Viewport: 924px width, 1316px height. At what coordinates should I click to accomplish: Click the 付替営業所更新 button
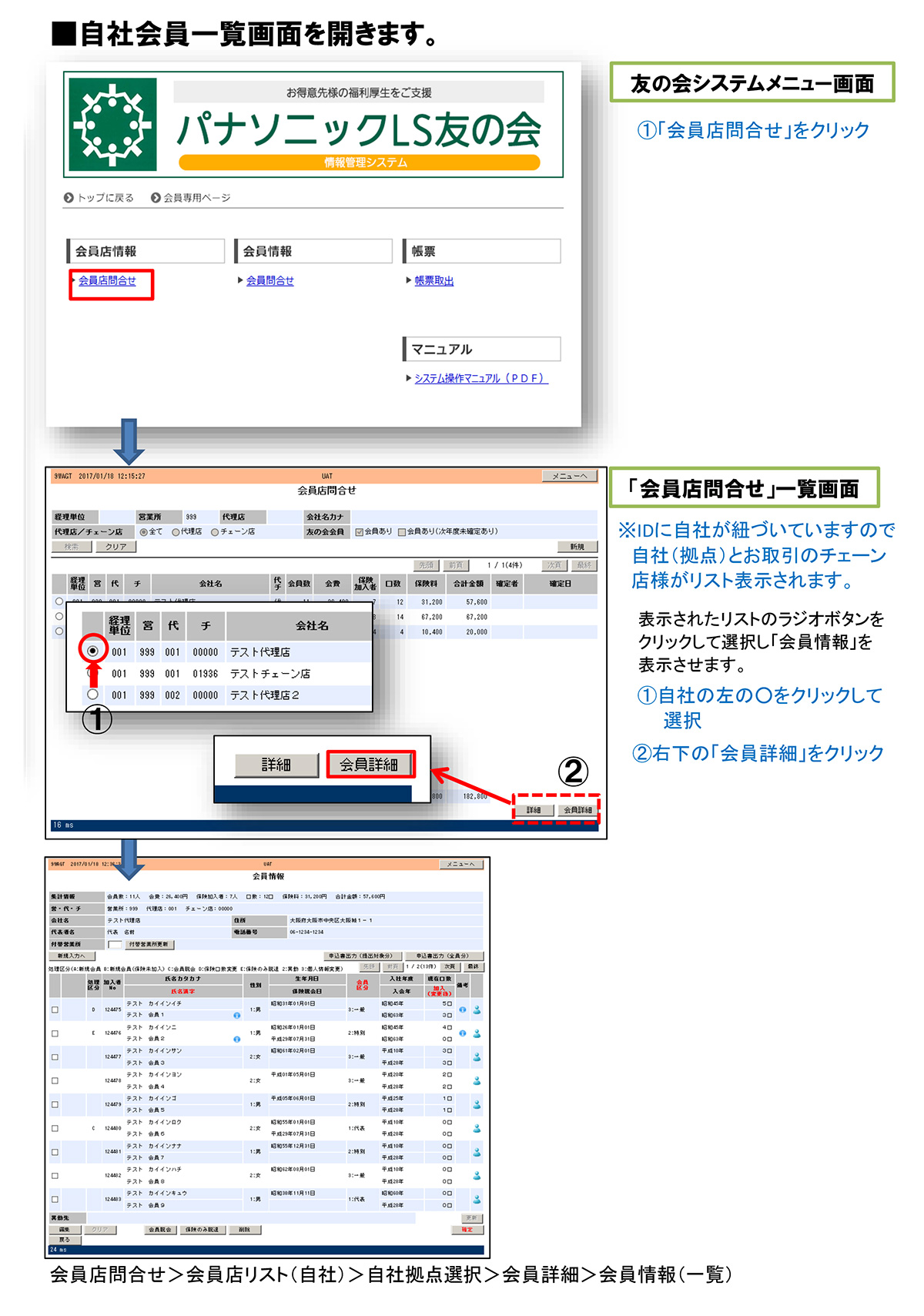point(149,944)
